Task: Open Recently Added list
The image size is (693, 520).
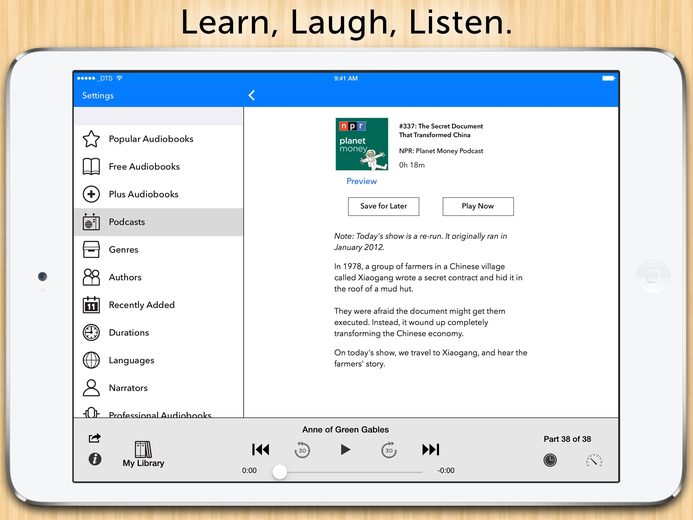Action: 158,305
